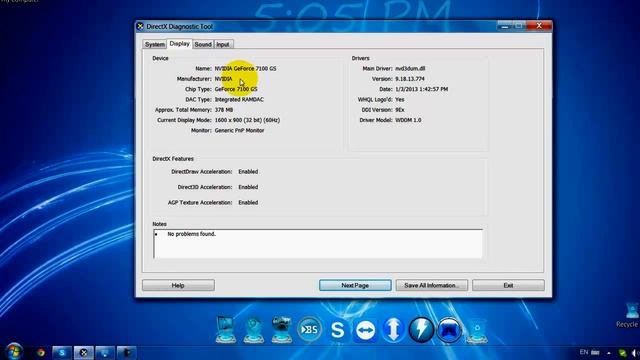Launch Skype from the dock

tap(338, 329)
